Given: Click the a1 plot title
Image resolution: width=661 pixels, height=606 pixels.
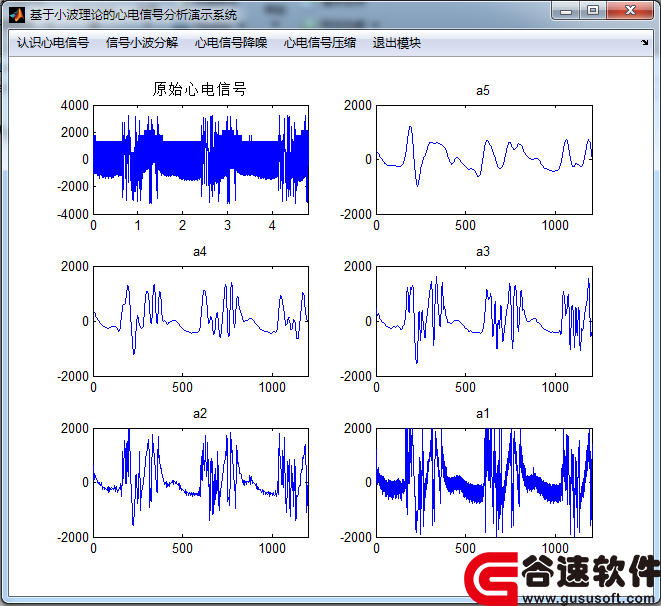Looking at the screenshot, I should [483, 413].
